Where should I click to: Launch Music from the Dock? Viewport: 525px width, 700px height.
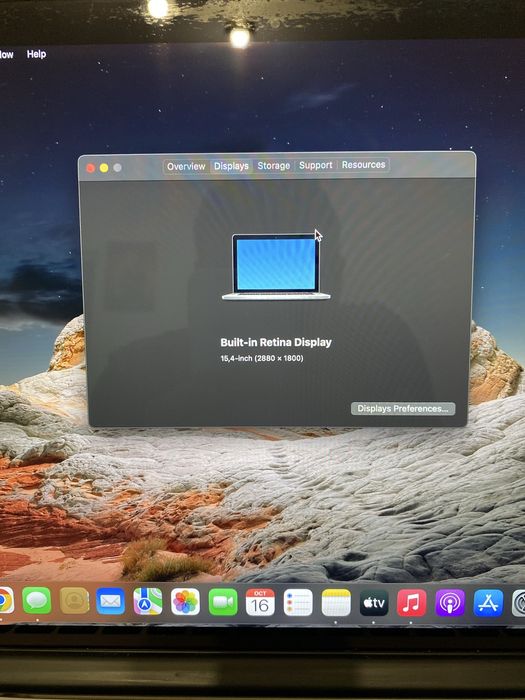coord(412,603)
